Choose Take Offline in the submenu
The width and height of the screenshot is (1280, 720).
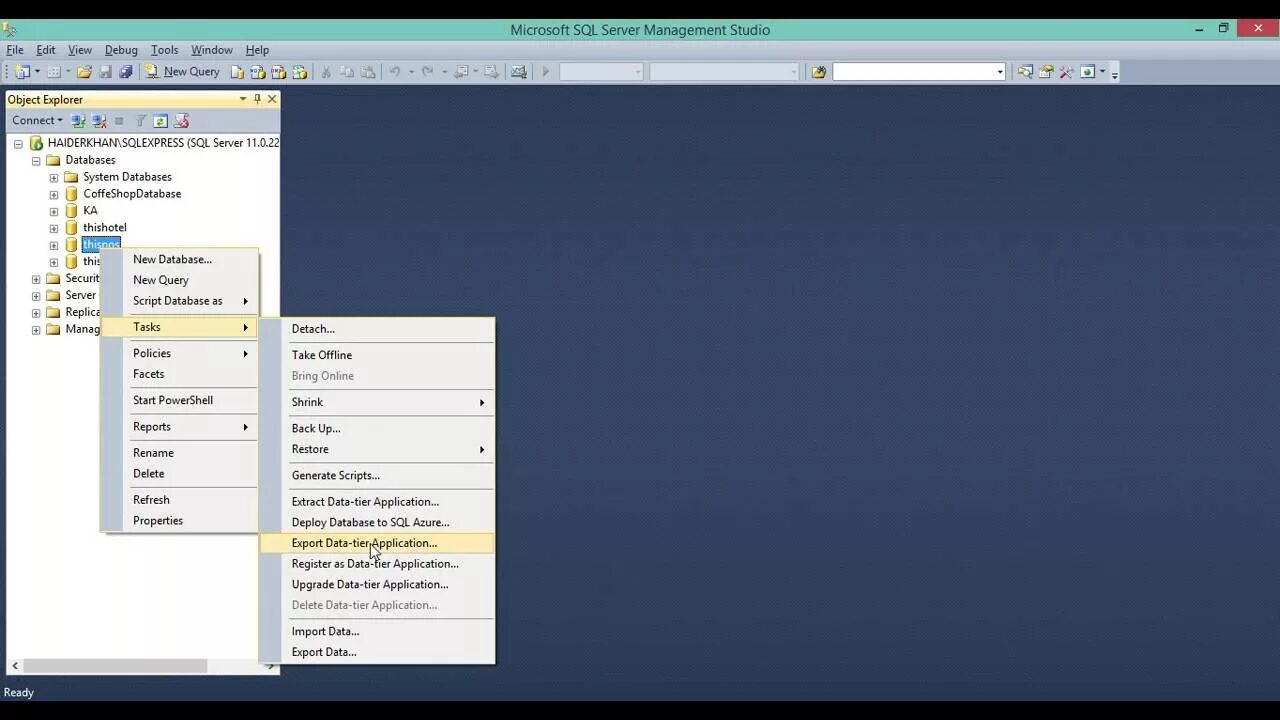377,355
